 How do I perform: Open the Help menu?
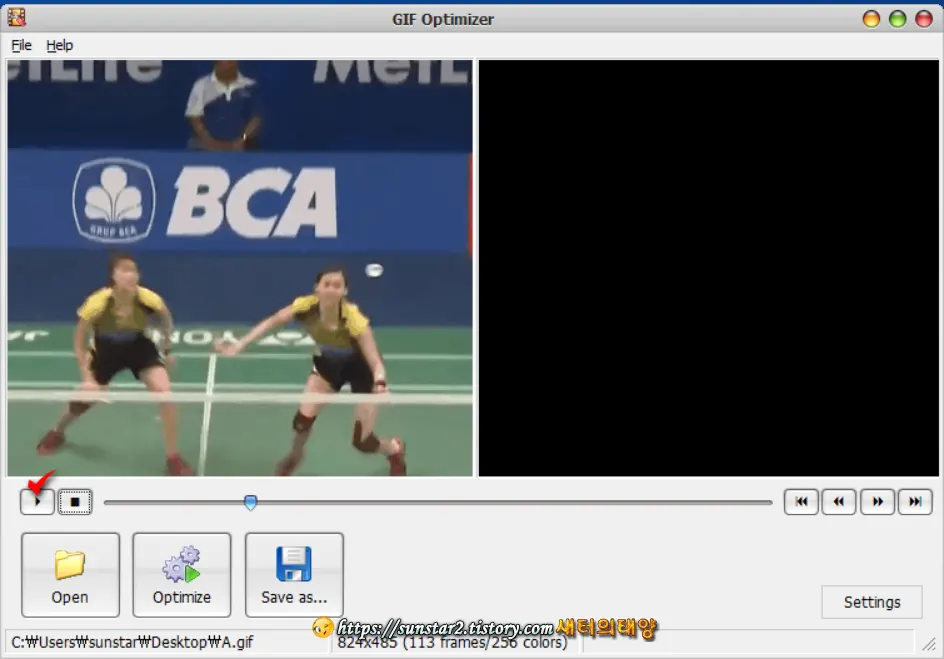(59, 45)
